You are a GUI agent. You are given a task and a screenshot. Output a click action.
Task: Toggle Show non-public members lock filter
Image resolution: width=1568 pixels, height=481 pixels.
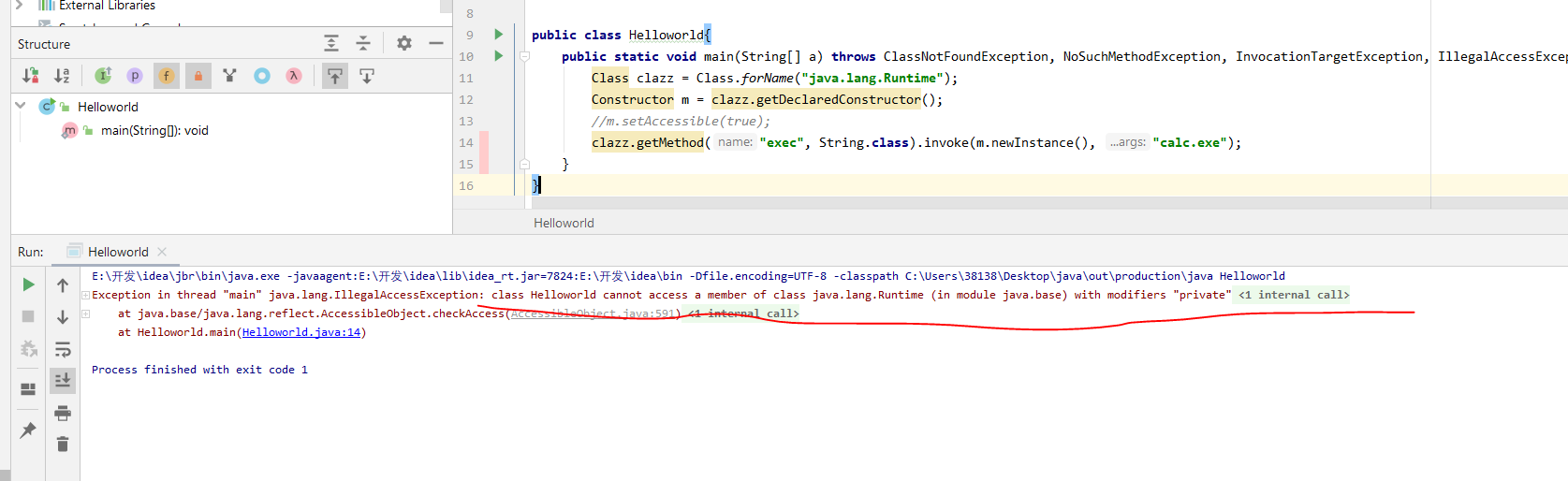click(198, 76)
